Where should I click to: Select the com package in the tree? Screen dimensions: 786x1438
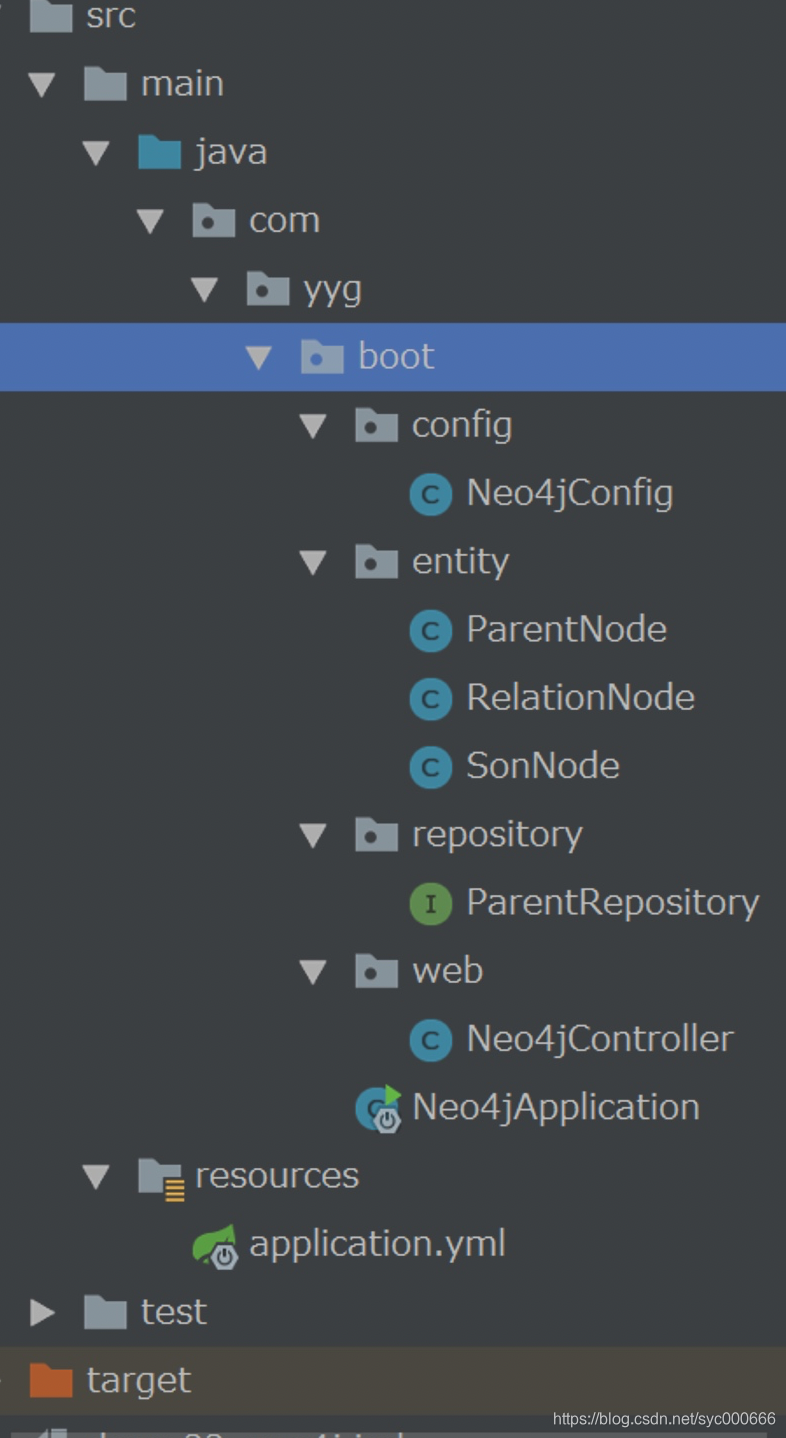[283, 221]
